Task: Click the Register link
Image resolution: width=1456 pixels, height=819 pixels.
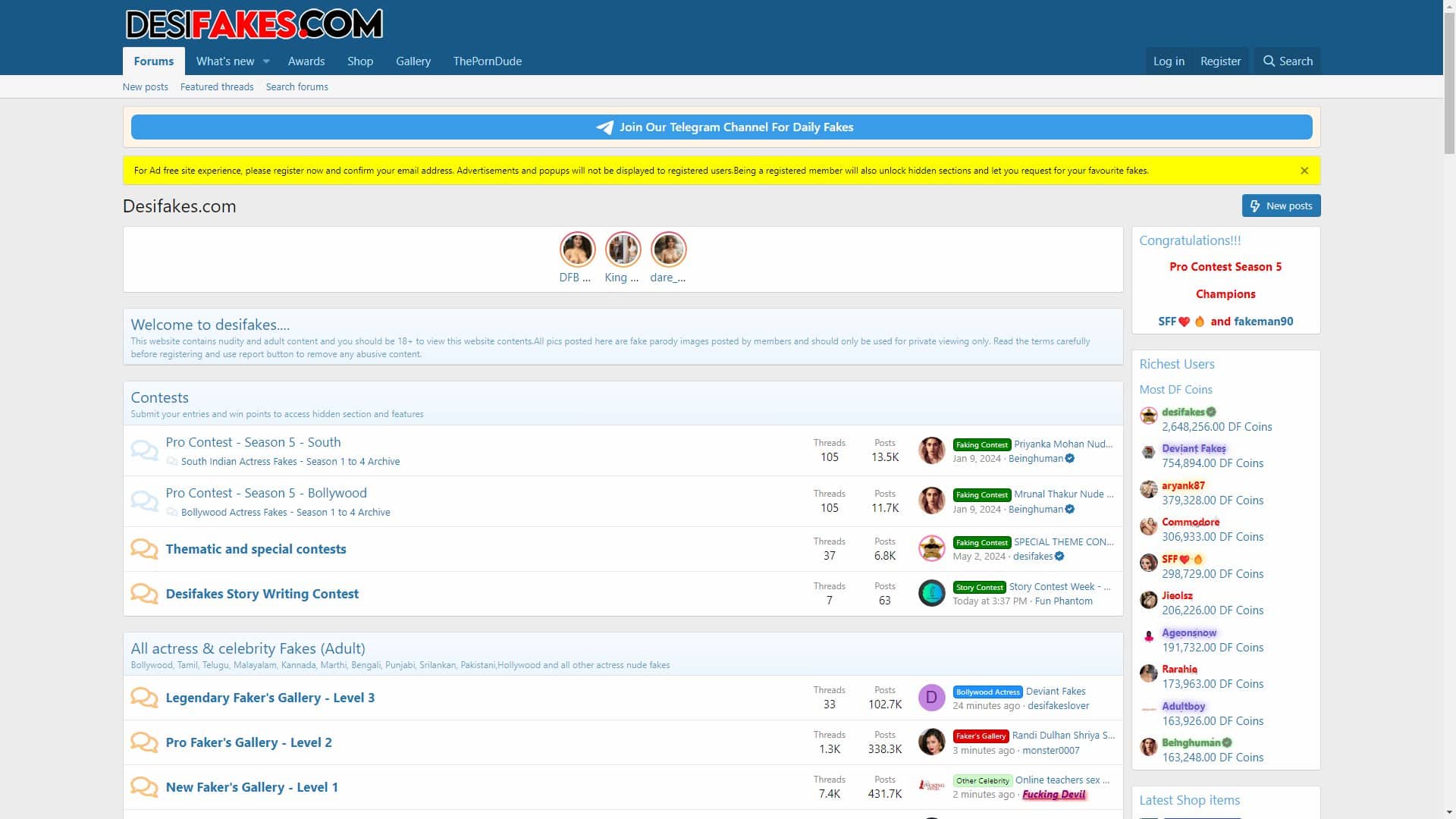Action: click(x=1221, y=61)
